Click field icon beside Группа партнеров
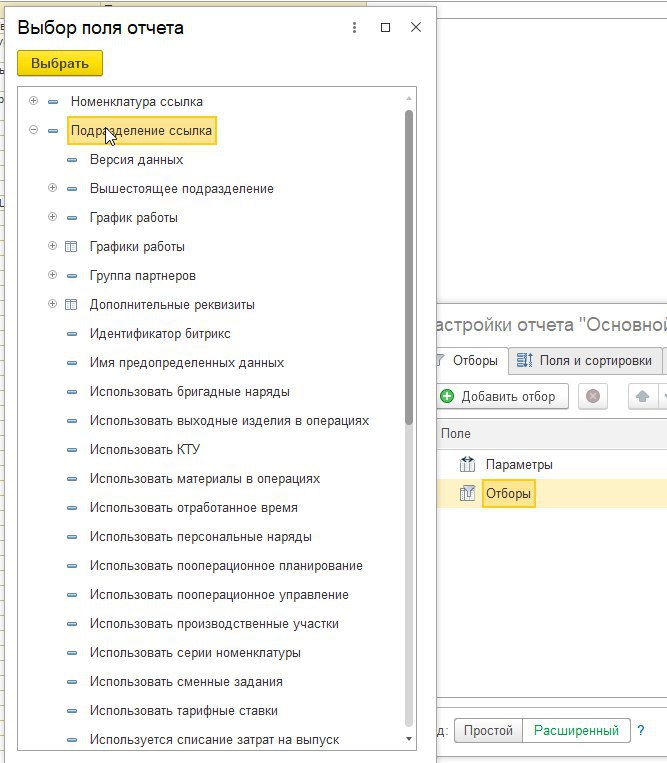 point(72,276)
